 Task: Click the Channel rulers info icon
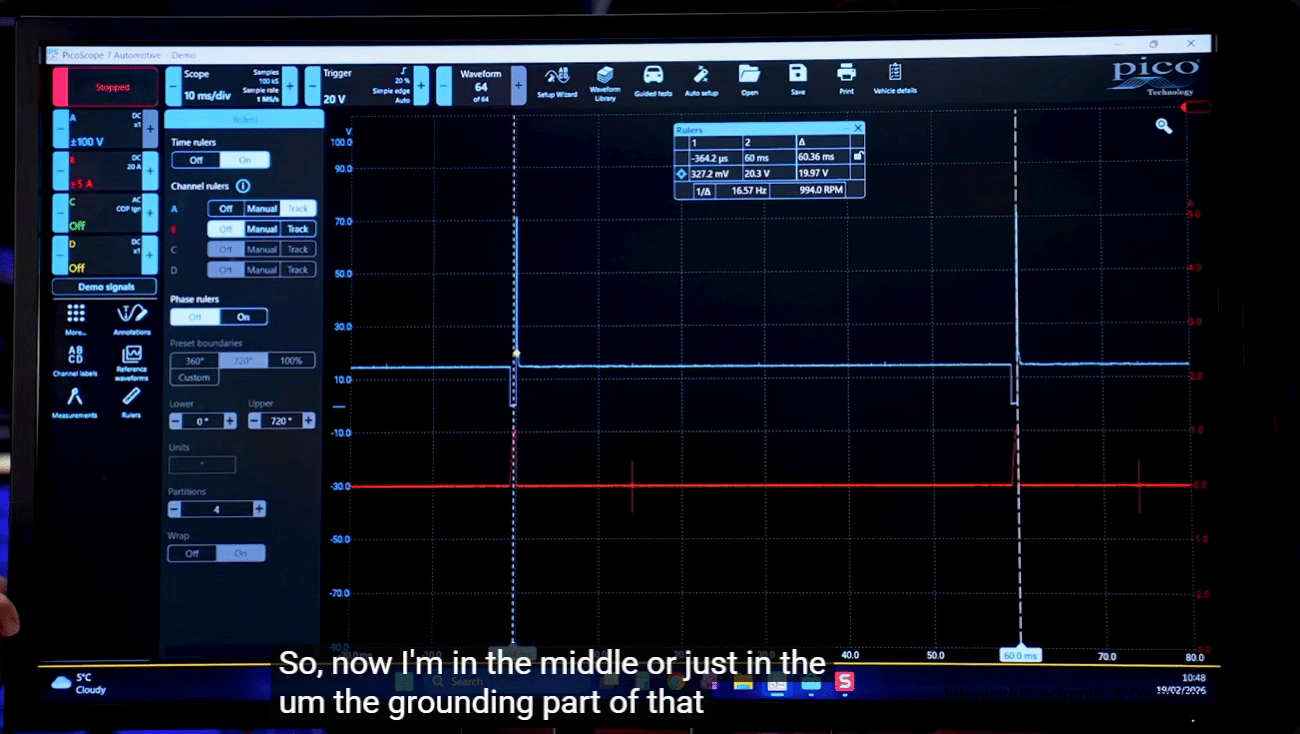243,186
